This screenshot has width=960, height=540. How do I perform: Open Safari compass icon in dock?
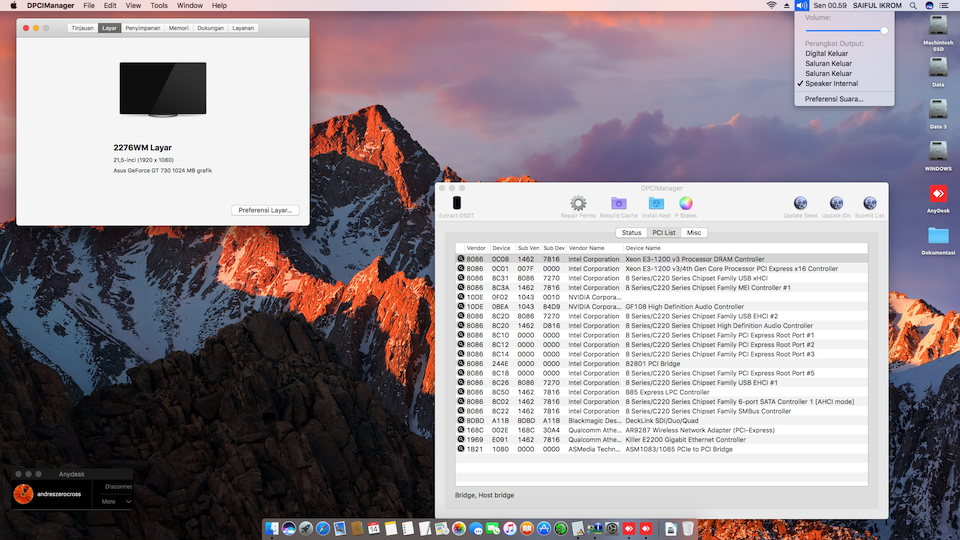pos(323,528)
